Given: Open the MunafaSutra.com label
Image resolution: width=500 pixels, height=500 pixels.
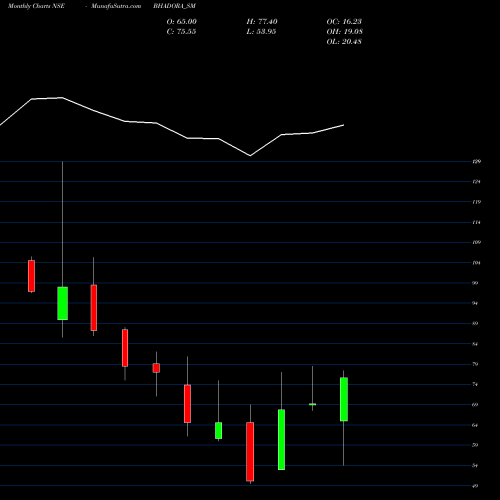Looking at the screenshot, I should (116, 6).
